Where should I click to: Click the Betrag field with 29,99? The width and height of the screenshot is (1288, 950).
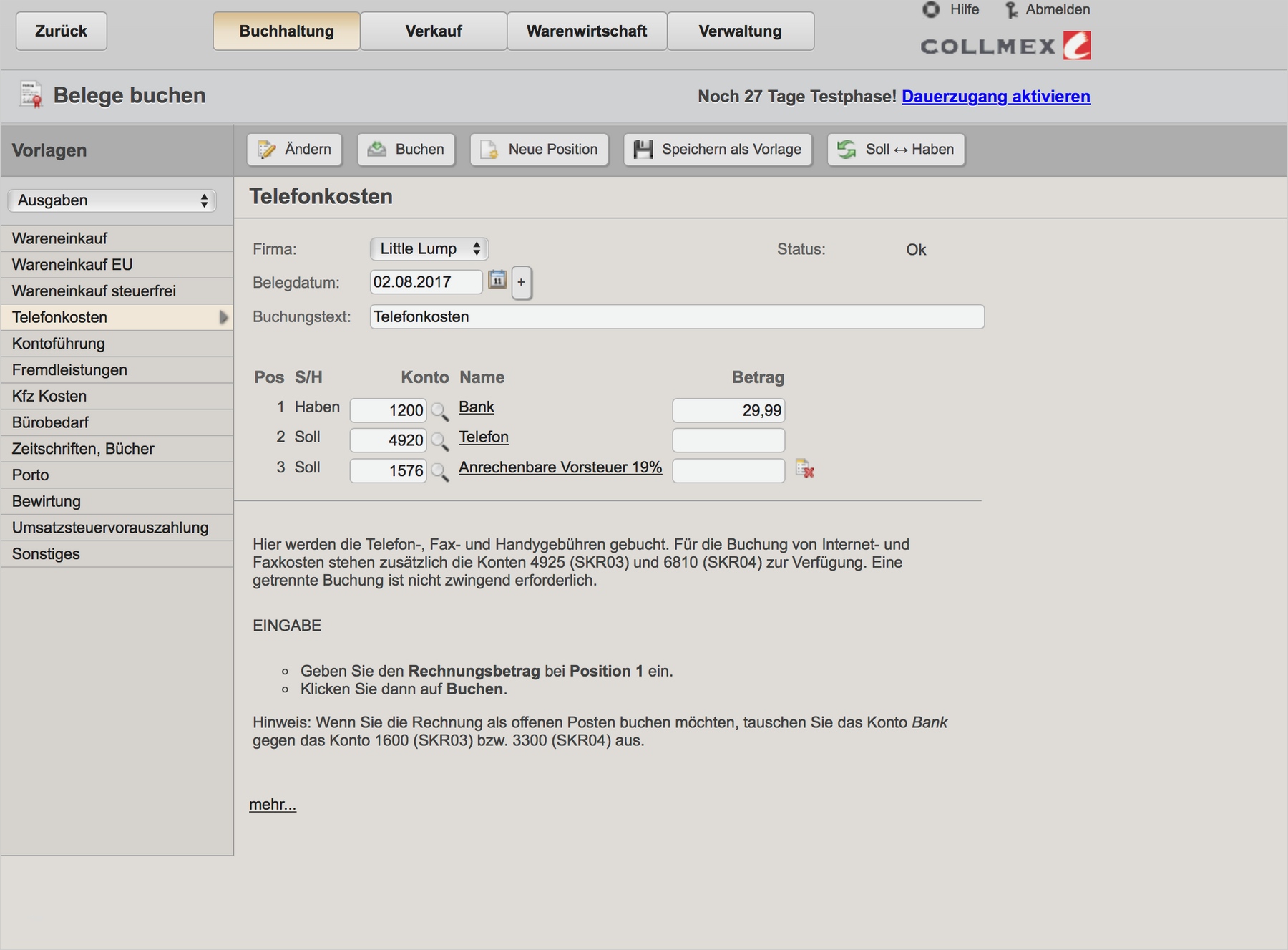[x=728, y=410]
